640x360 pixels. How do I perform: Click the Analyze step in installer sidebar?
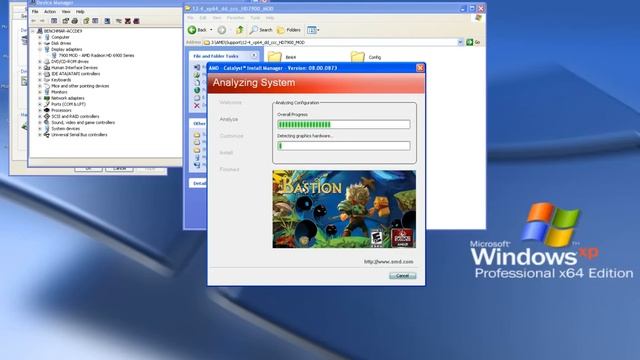click(229, 119)
